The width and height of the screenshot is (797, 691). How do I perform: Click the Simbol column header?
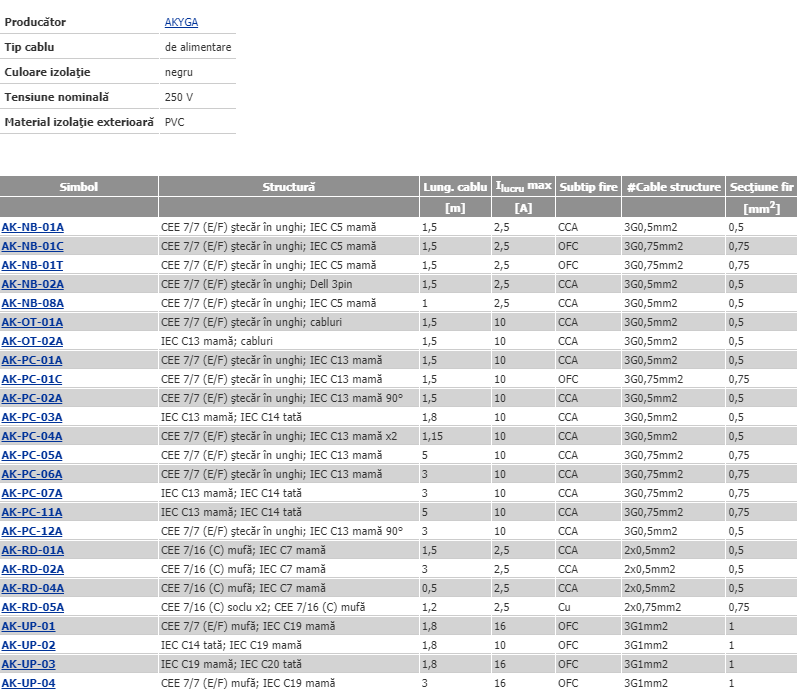(79, 187)
